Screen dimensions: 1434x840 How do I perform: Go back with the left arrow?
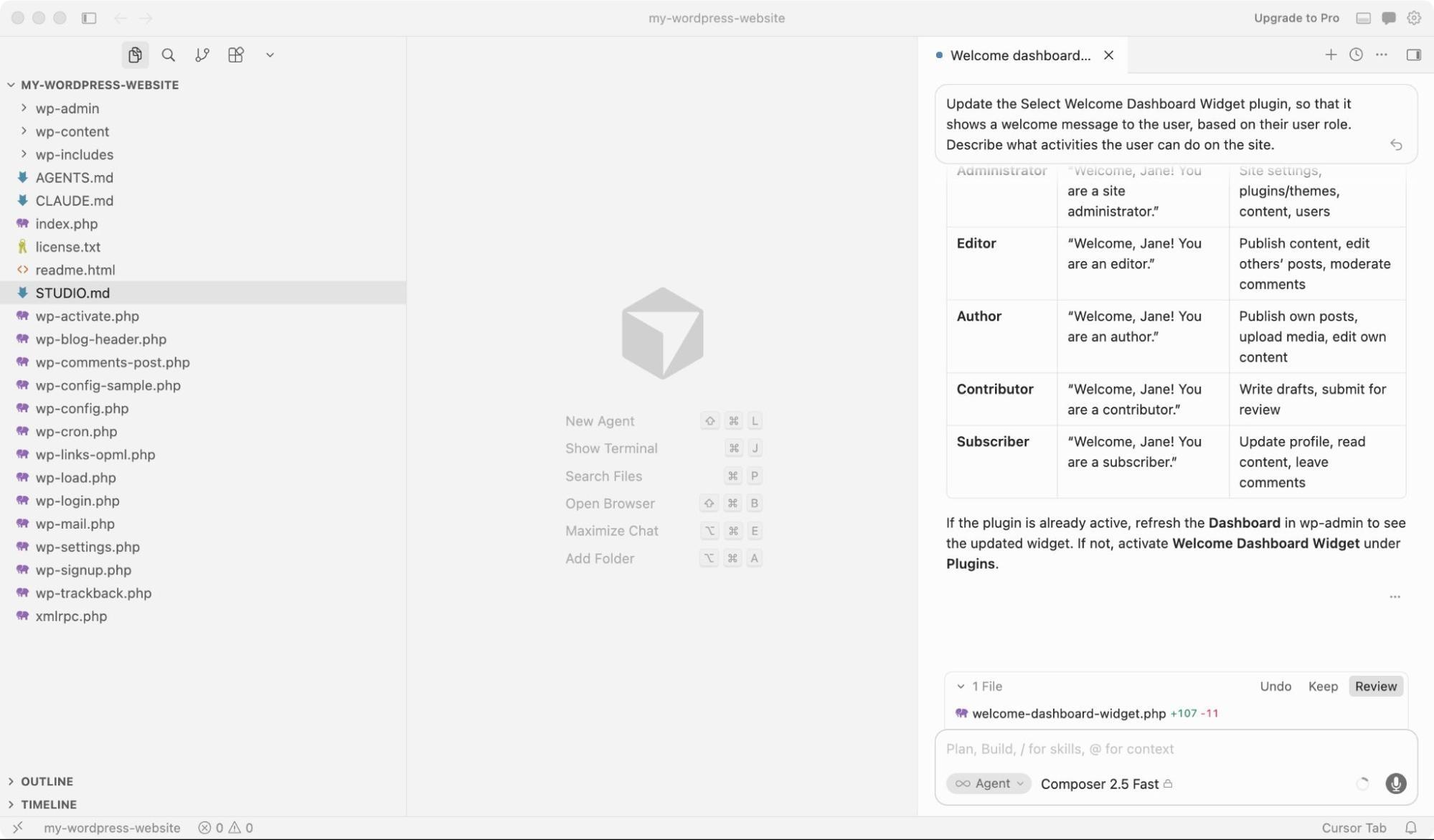click(121, 18)
